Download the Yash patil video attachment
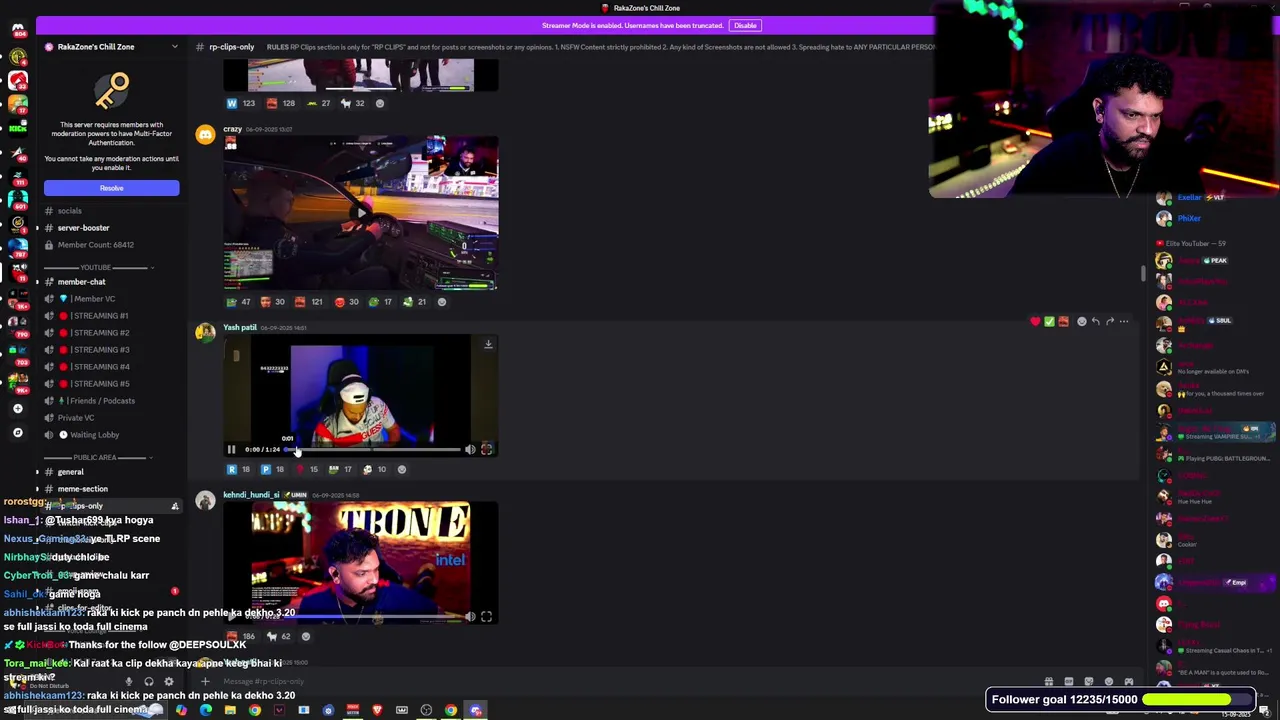Viewport: 1280px width, 720px height. [x=488, y=344]
